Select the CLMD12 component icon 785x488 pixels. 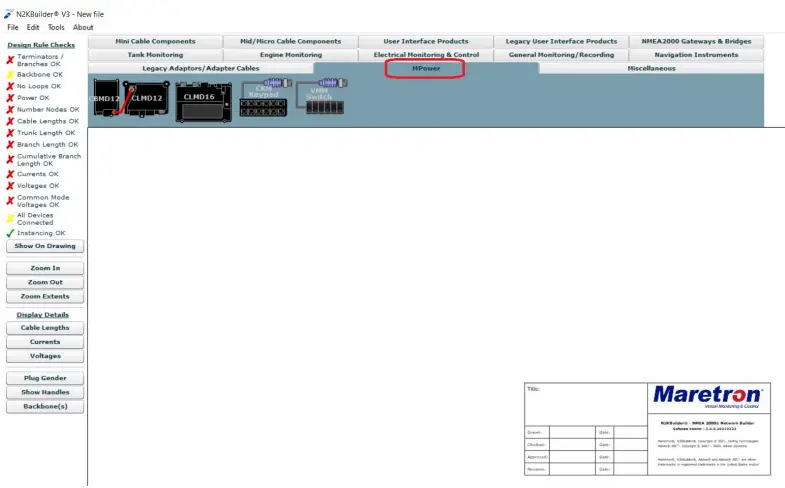[146, 99]
